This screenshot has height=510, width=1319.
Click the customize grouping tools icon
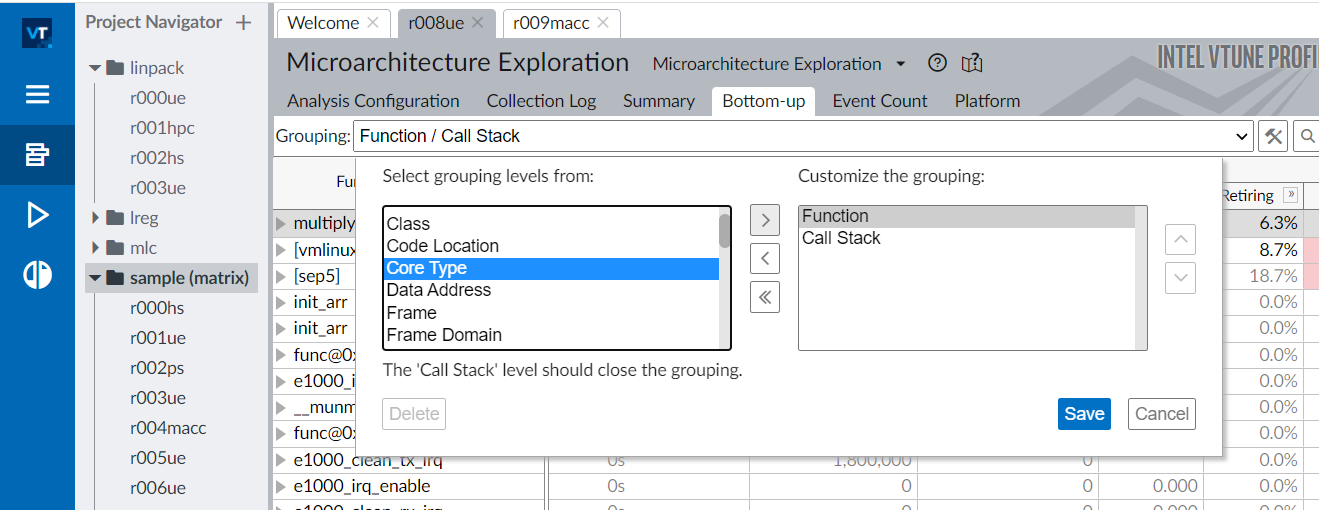pos(1273,136)
